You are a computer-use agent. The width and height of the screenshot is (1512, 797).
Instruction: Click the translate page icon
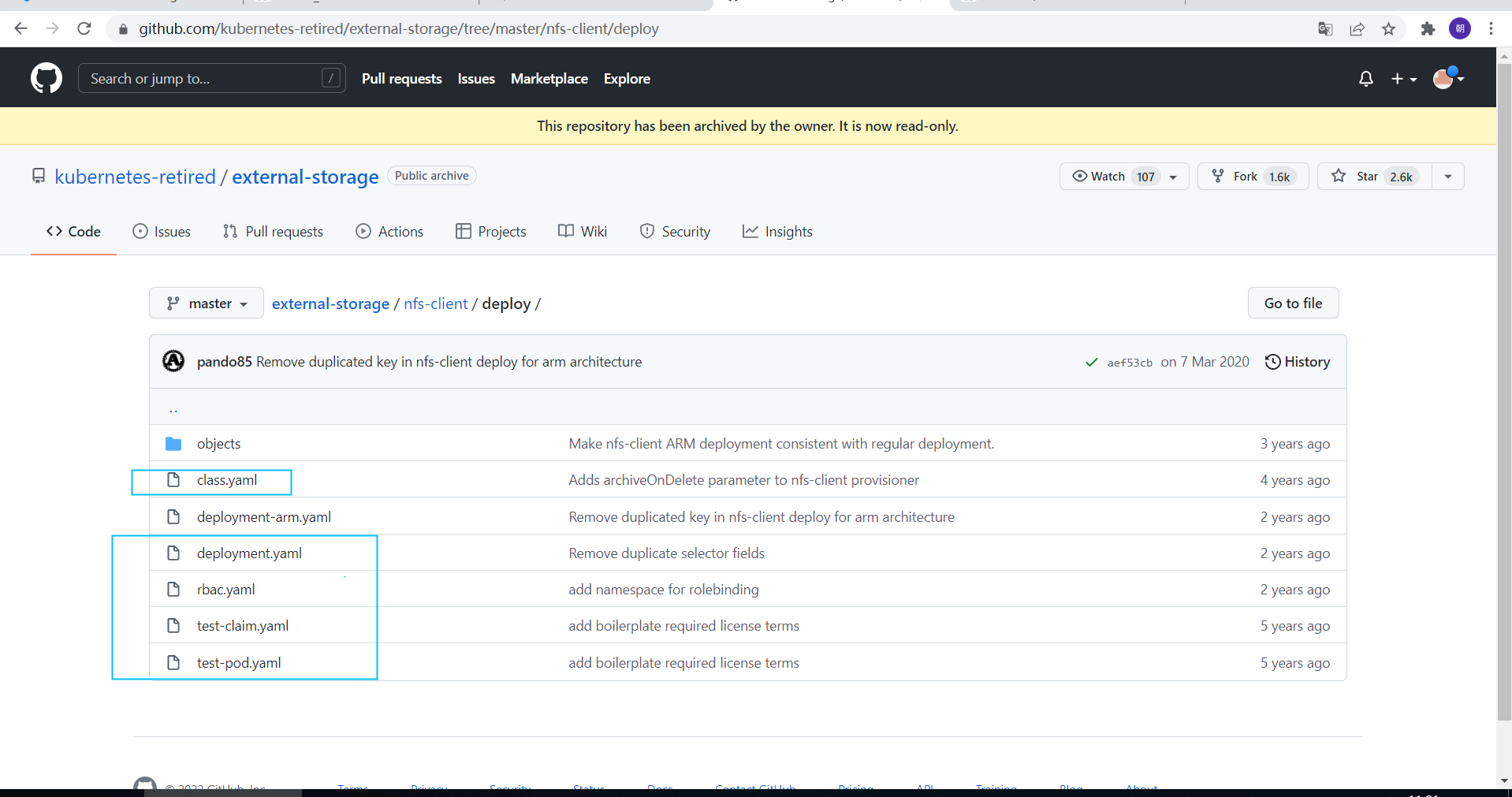tap(1325, 29)
